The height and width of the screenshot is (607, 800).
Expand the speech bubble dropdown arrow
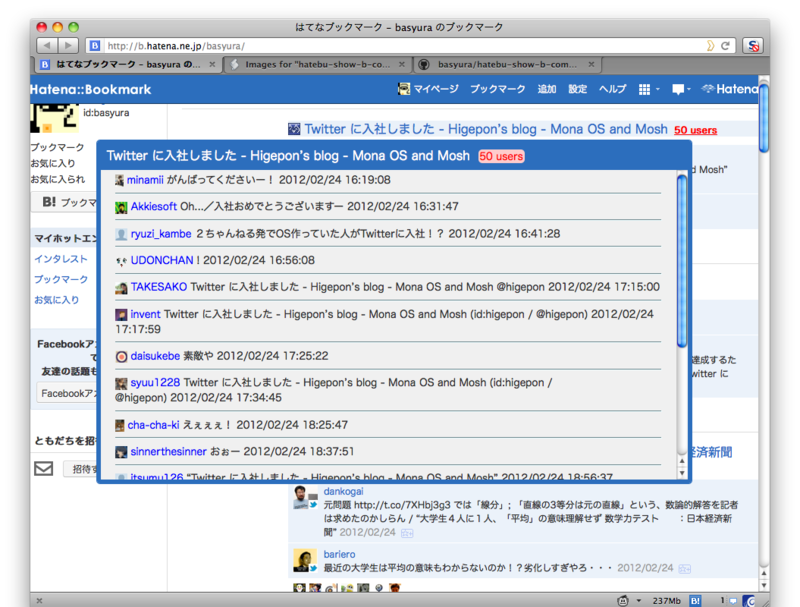pos(689,89)
